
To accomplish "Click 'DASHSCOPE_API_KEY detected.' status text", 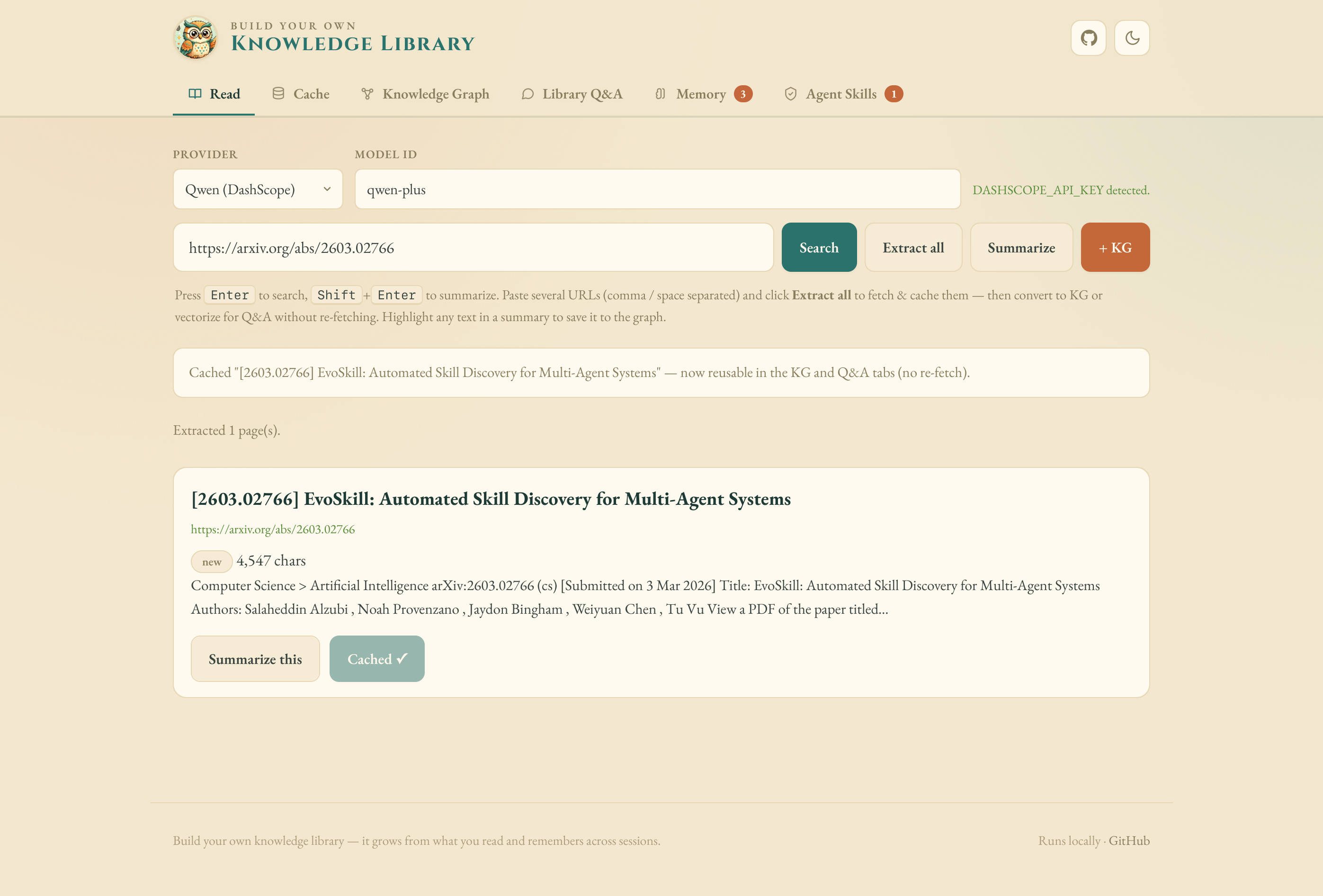I will click(x=1061, y=190).
